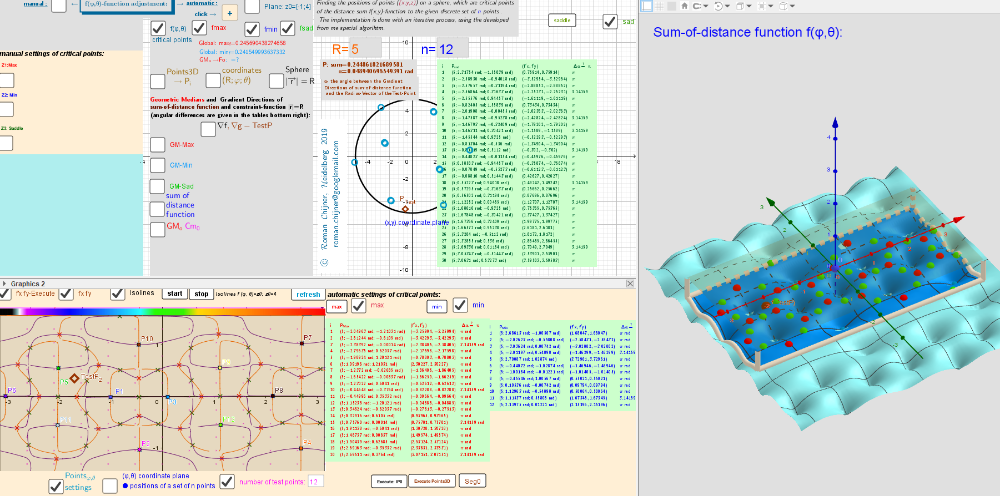Click the plus button next to automatic click
The image size is (1000, 496).
point(230,13)
